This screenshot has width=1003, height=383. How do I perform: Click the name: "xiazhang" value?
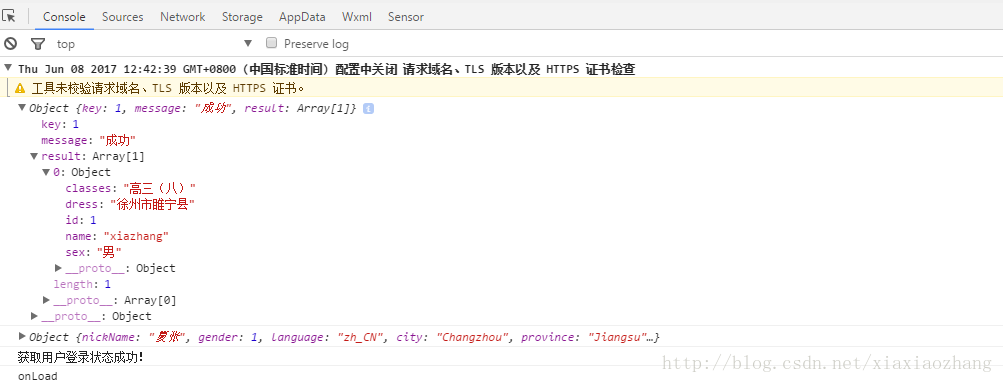coord(136,236)
